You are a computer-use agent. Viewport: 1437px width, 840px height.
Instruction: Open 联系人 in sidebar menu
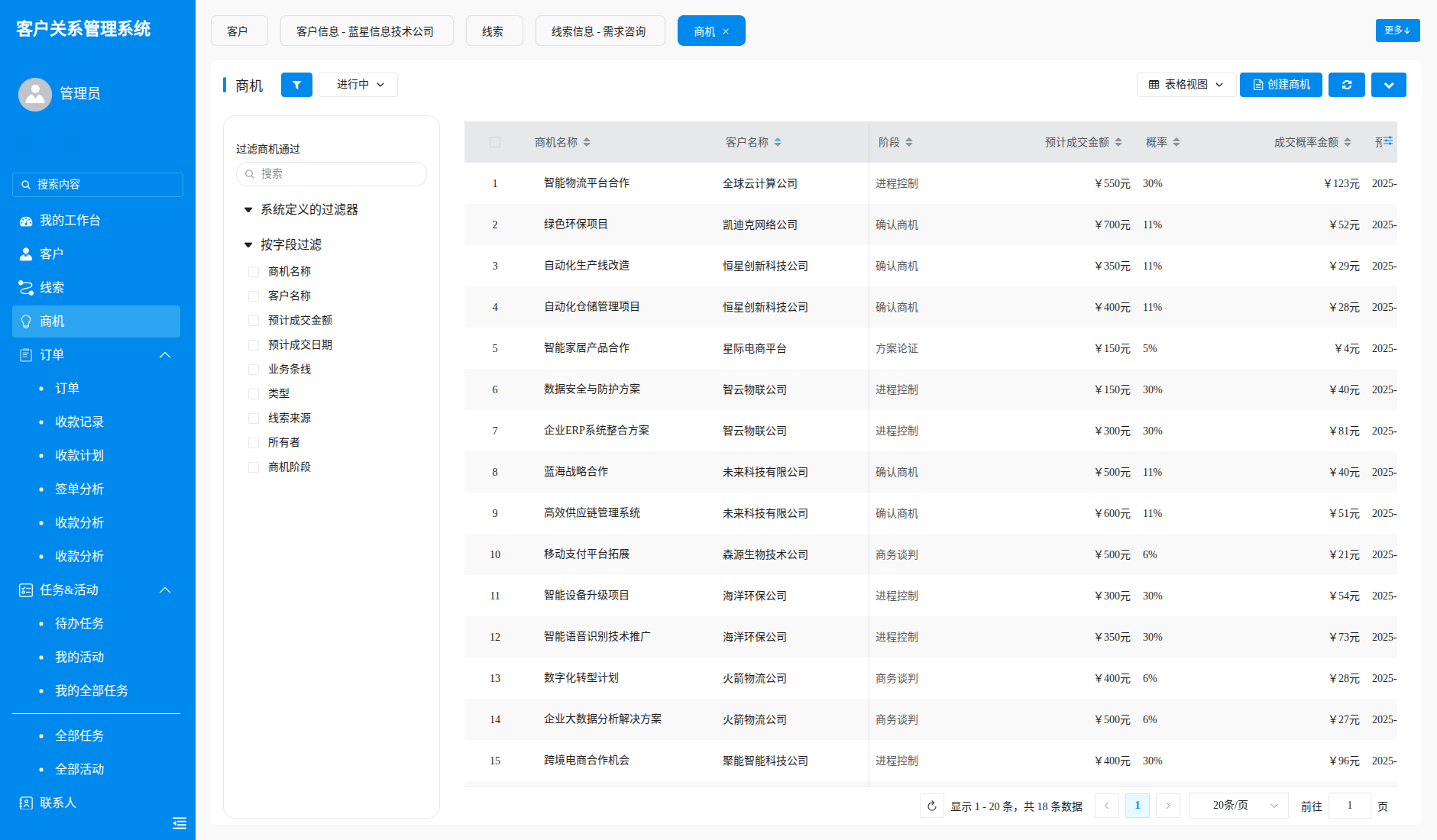(x=96, y=803)
